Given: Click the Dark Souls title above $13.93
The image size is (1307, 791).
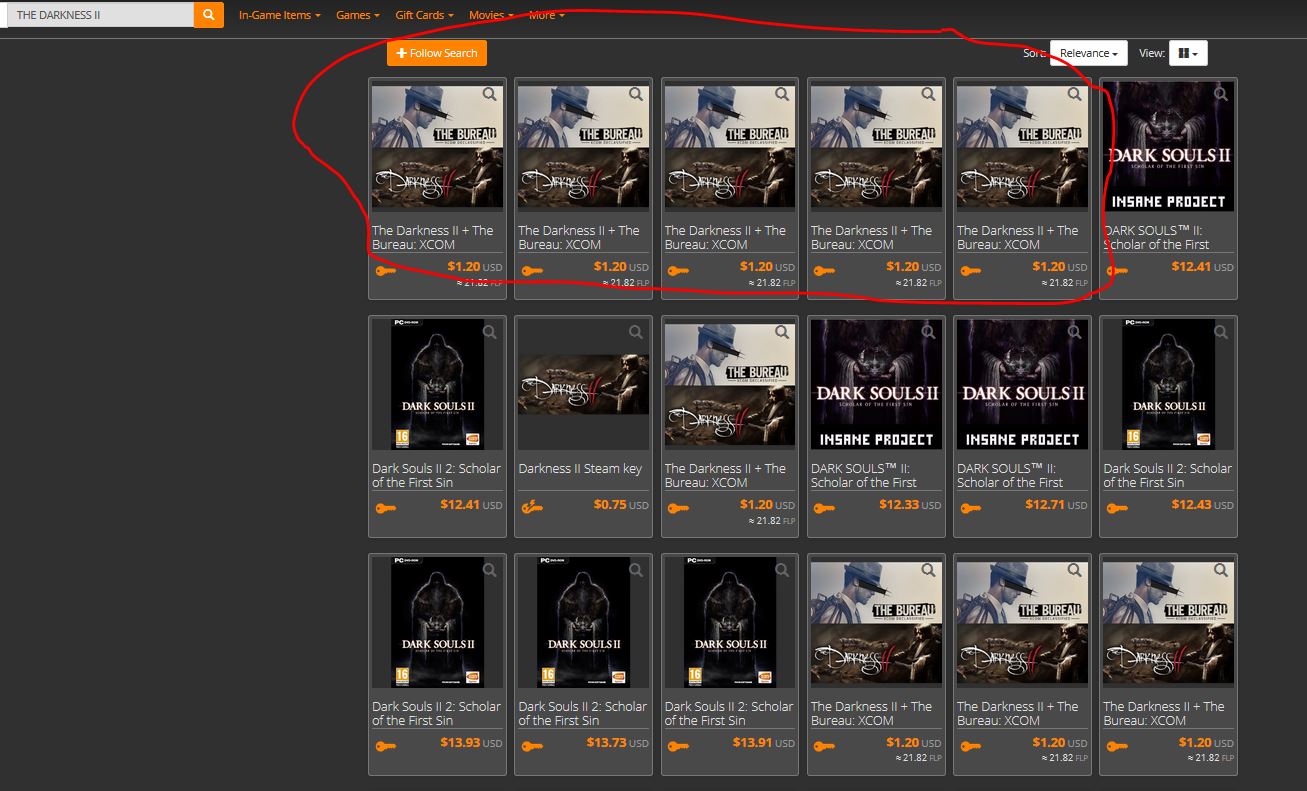Looking at the screenshot, I should (437, 713).
